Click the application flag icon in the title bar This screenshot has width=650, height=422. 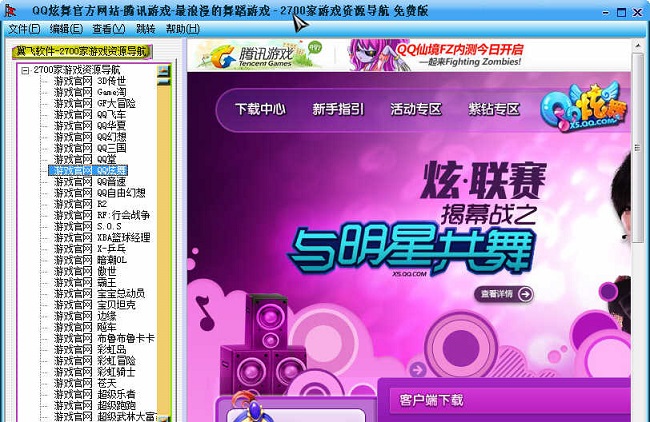click(x=10, y=10)
